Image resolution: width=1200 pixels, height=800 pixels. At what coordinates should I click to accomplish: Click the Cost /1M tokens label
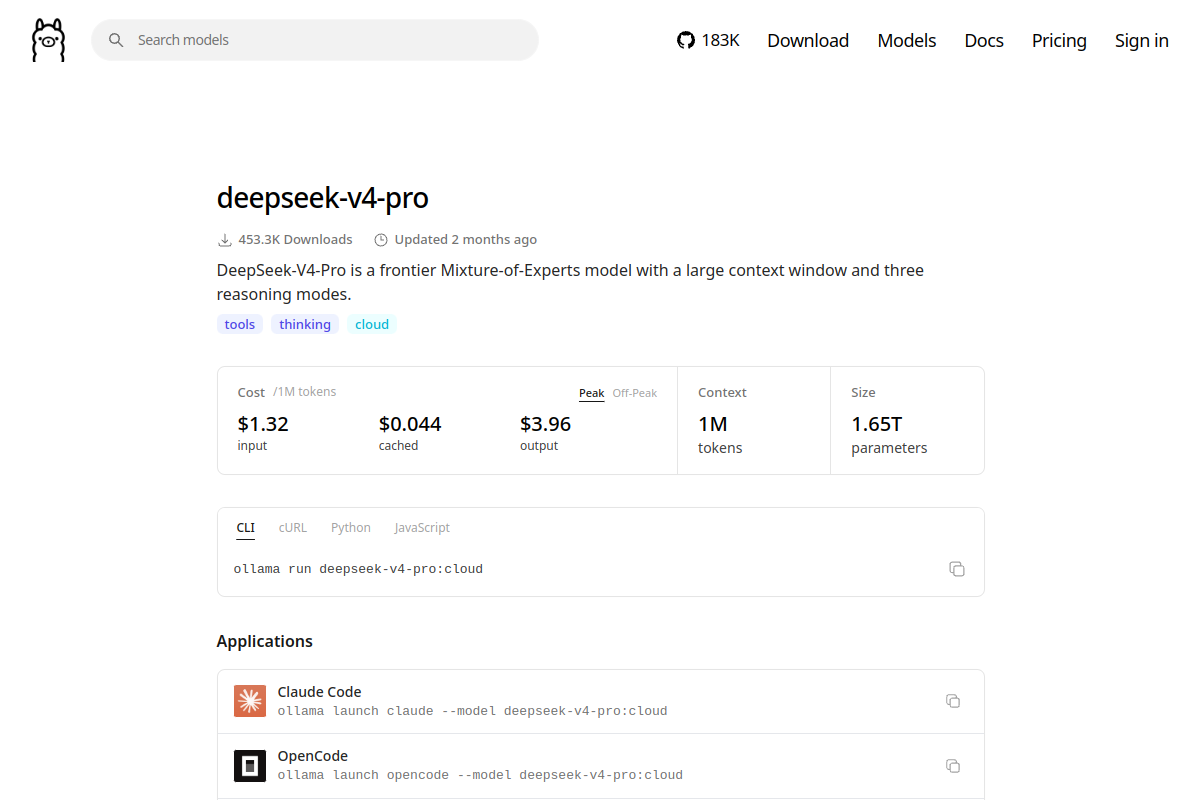click(x=287, y=392)
